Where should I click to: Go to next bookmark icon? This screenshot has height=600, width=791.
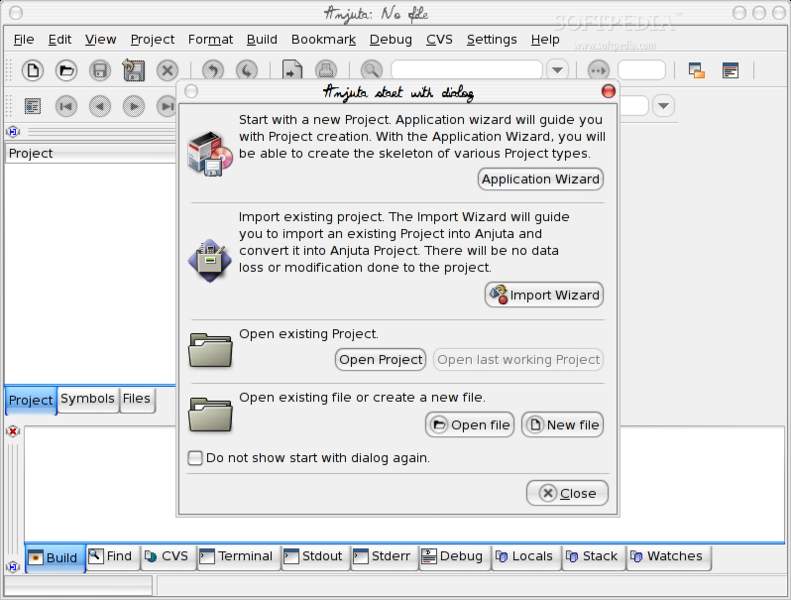134,106
